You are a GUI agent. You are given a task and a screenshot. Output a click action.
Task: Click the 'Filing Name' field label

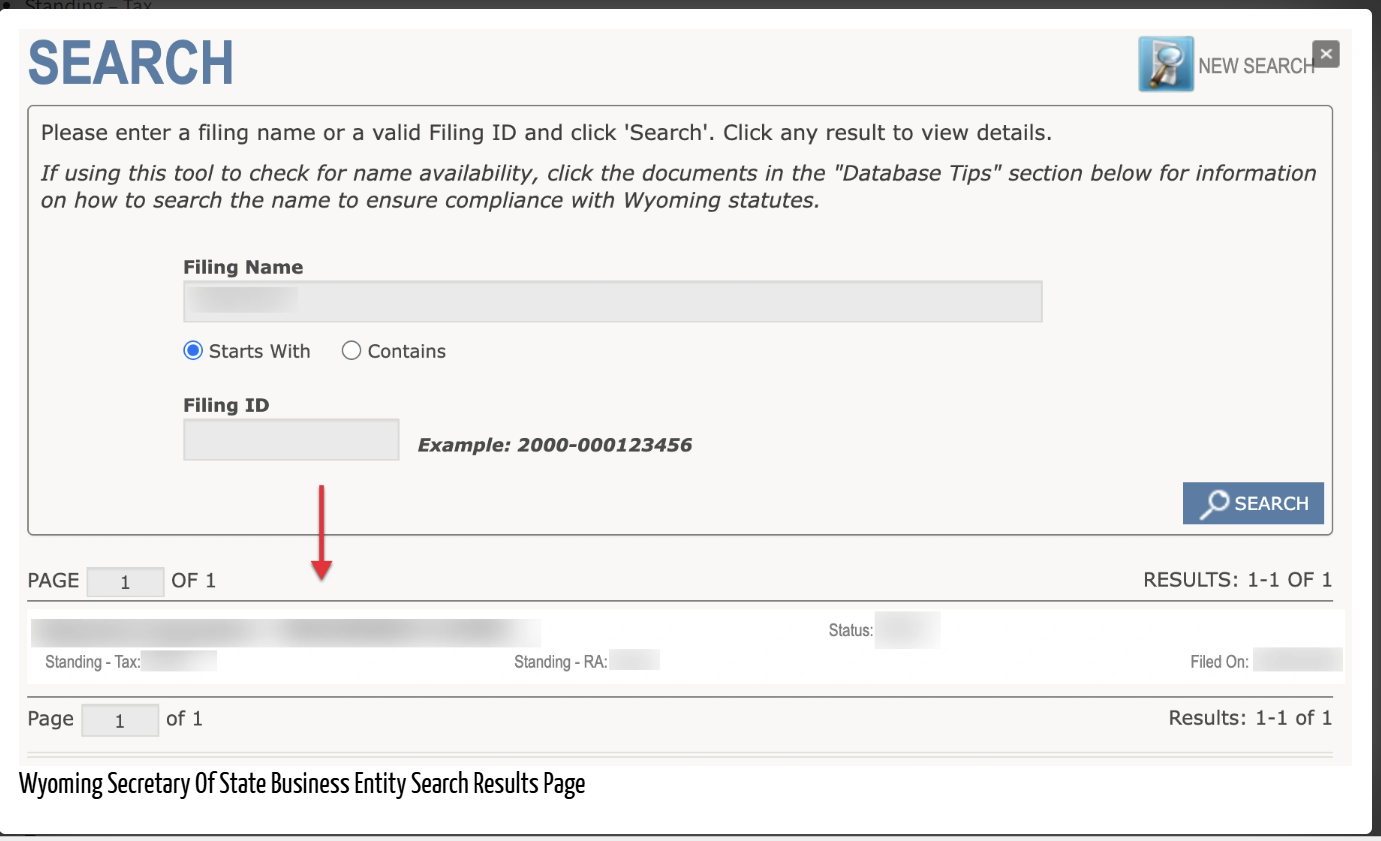(243, 267)
